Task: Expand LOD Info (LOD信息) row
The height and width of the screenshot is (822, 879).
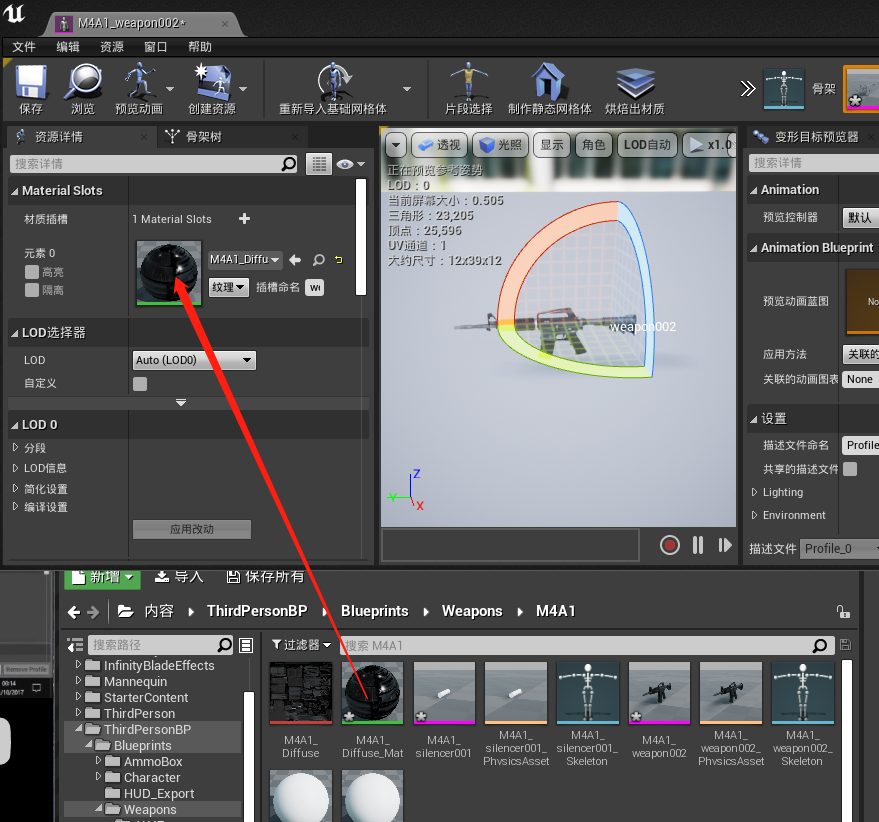Action: 16,468
